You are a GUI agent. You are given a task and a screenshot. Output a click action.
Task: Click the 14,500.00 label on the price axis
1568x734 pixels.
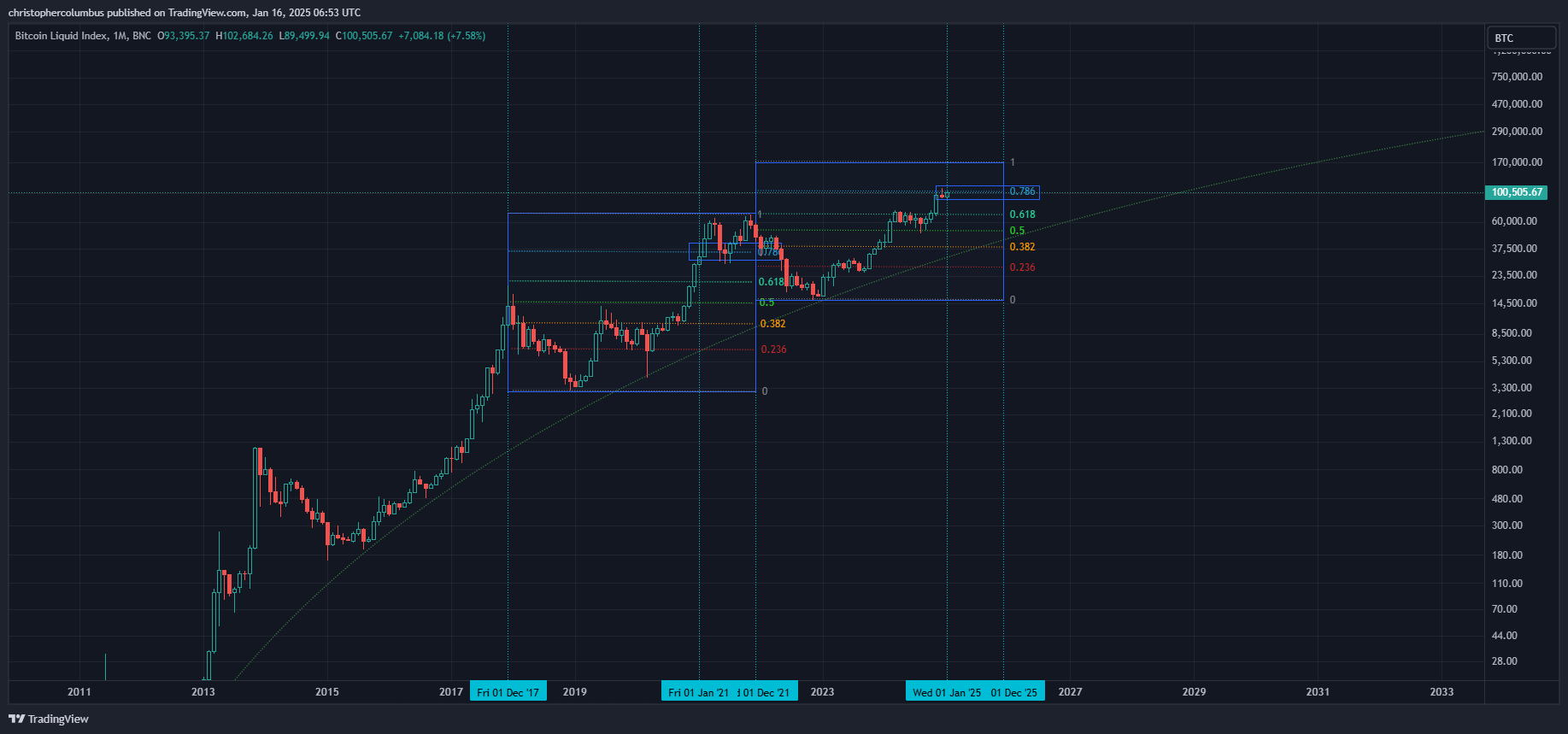click(1514, 303)
